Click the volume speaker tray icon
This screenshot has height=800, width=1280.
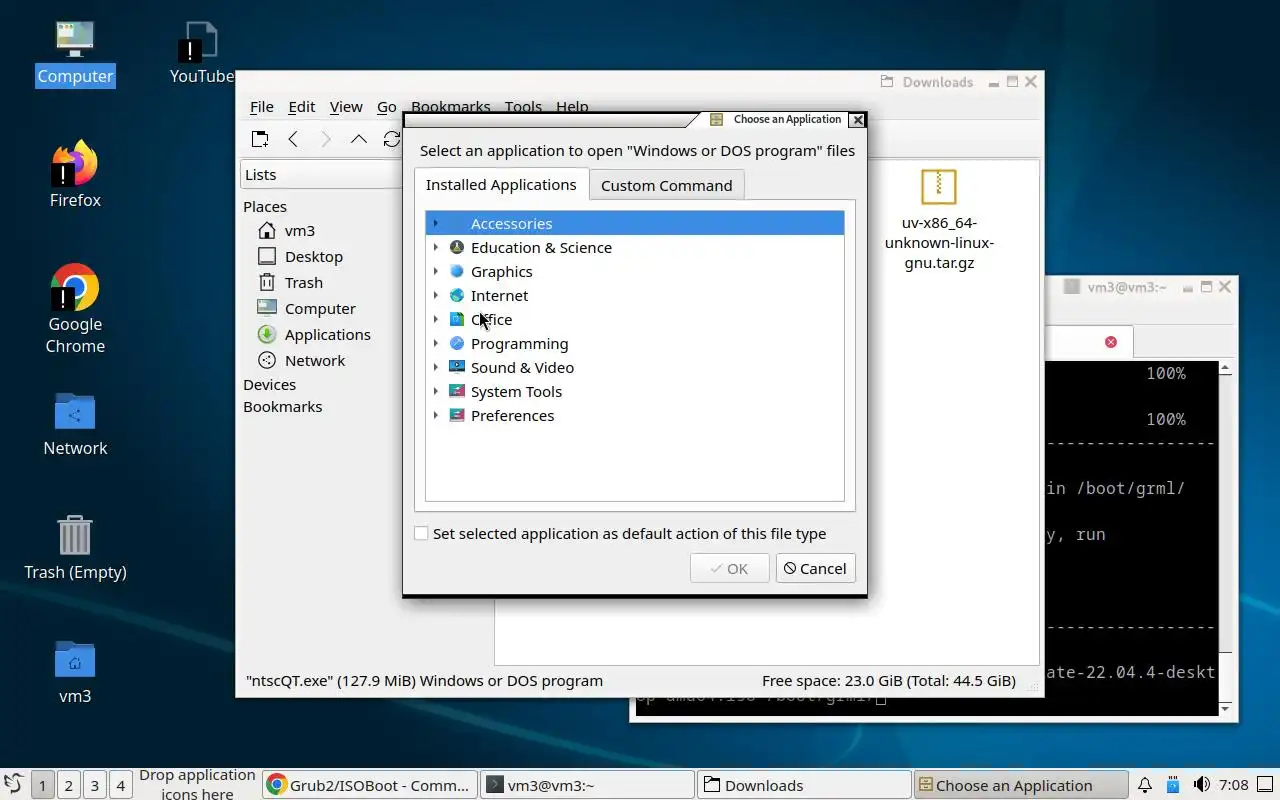pyautogui.click(x=1202, y=785)
